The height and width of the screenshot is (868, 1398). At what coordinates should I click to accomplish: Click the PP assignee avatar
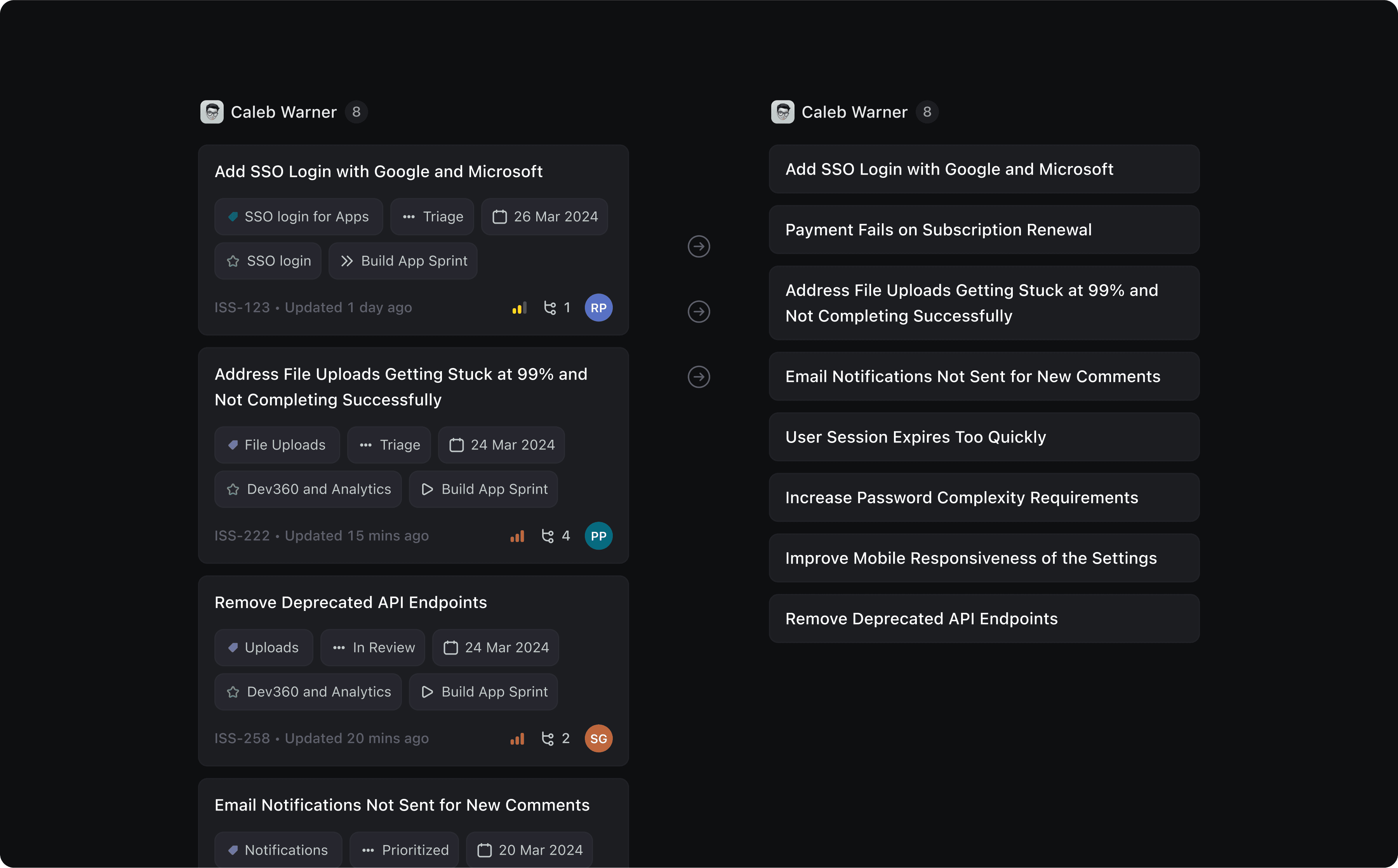[598, 536]
